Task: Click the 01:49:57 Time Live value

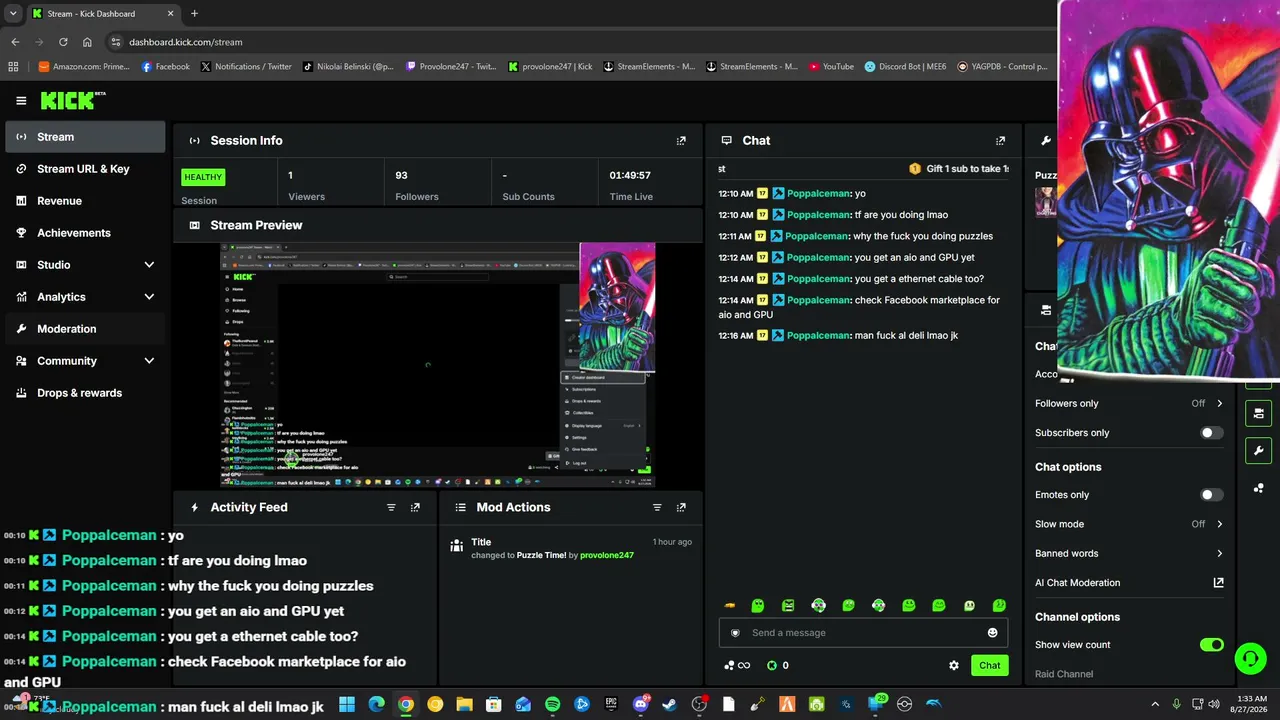Action: [630, 175]
